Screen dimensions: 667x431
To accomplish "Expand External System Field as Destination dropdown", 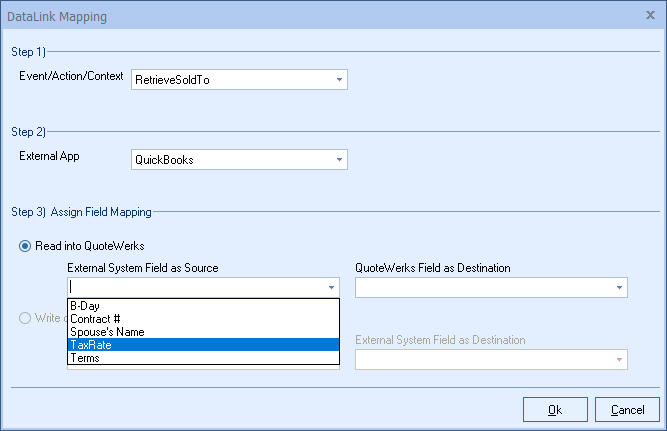I will tap(619, 359).
